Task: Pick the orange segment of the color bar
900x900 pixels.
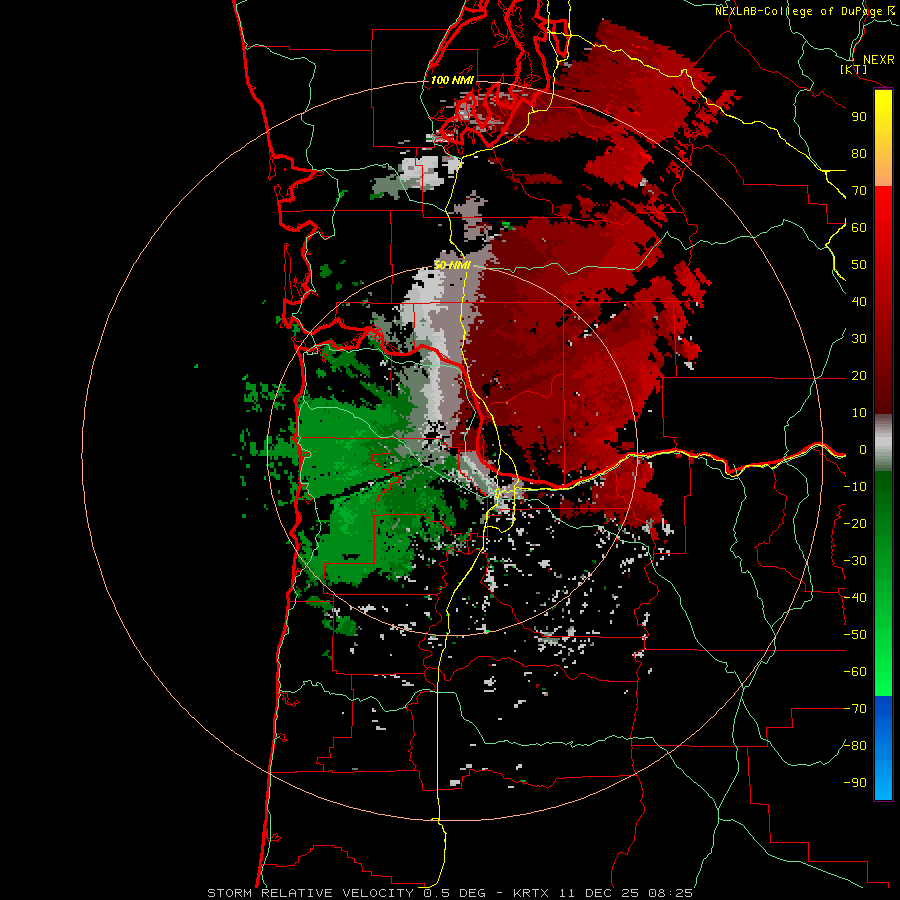Action: (883, 165)
